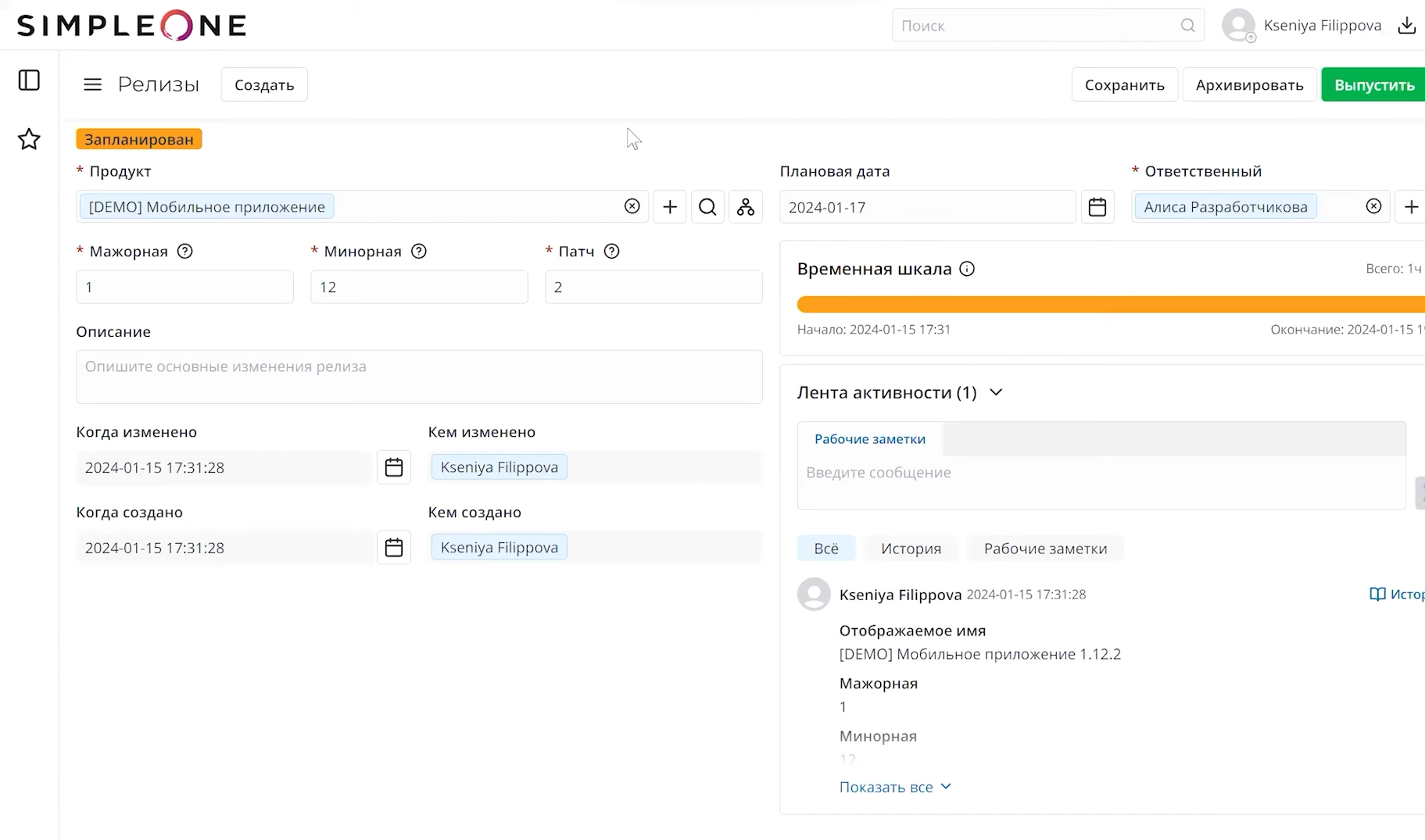Click the orange timeline progress bar
Image resolution: width=1425 pixels, height=840 pixels.
coord(1094,303)
